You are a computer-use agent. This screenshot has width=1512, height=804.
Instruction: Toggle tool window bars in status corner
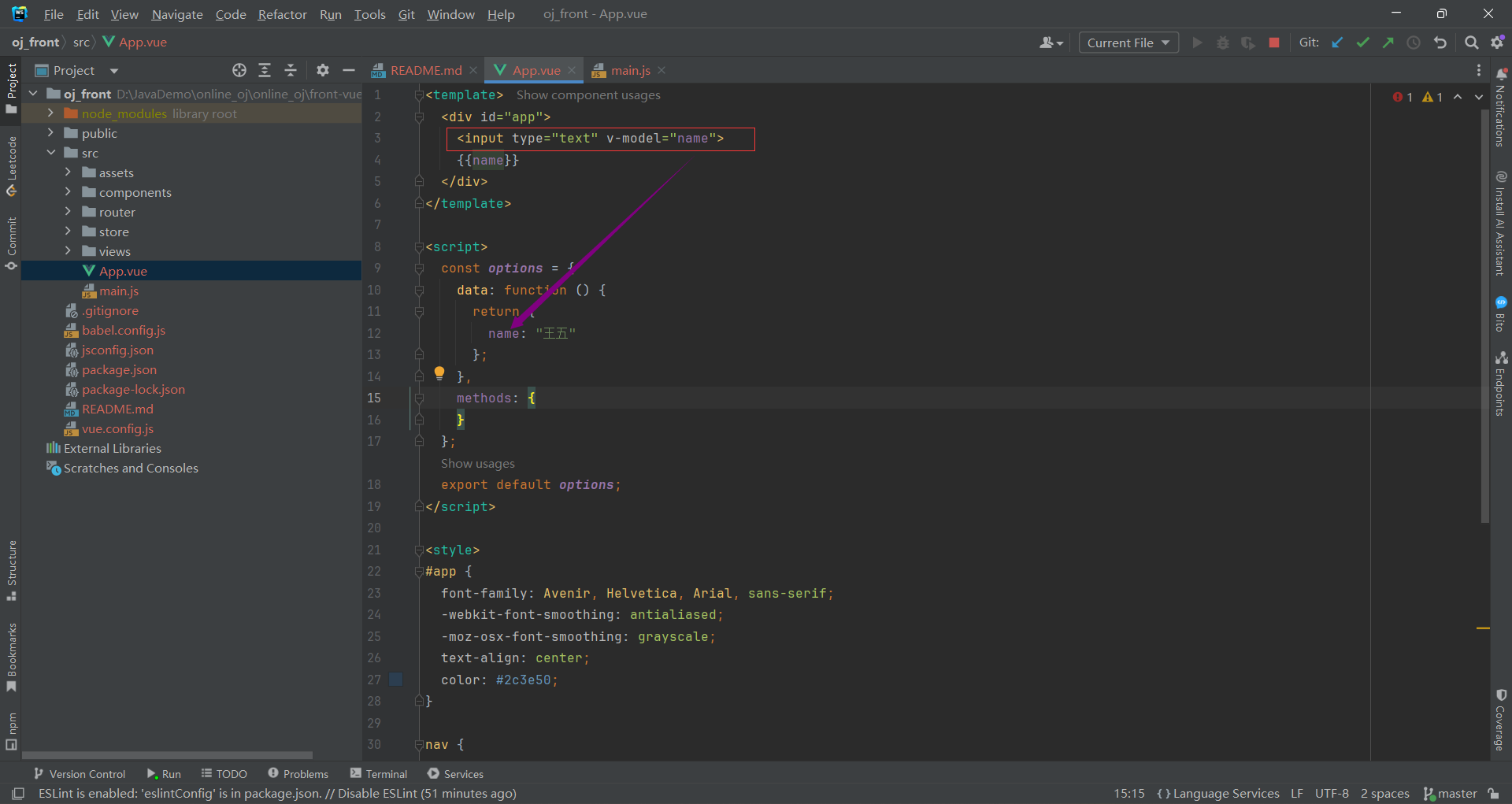[18, 794]
